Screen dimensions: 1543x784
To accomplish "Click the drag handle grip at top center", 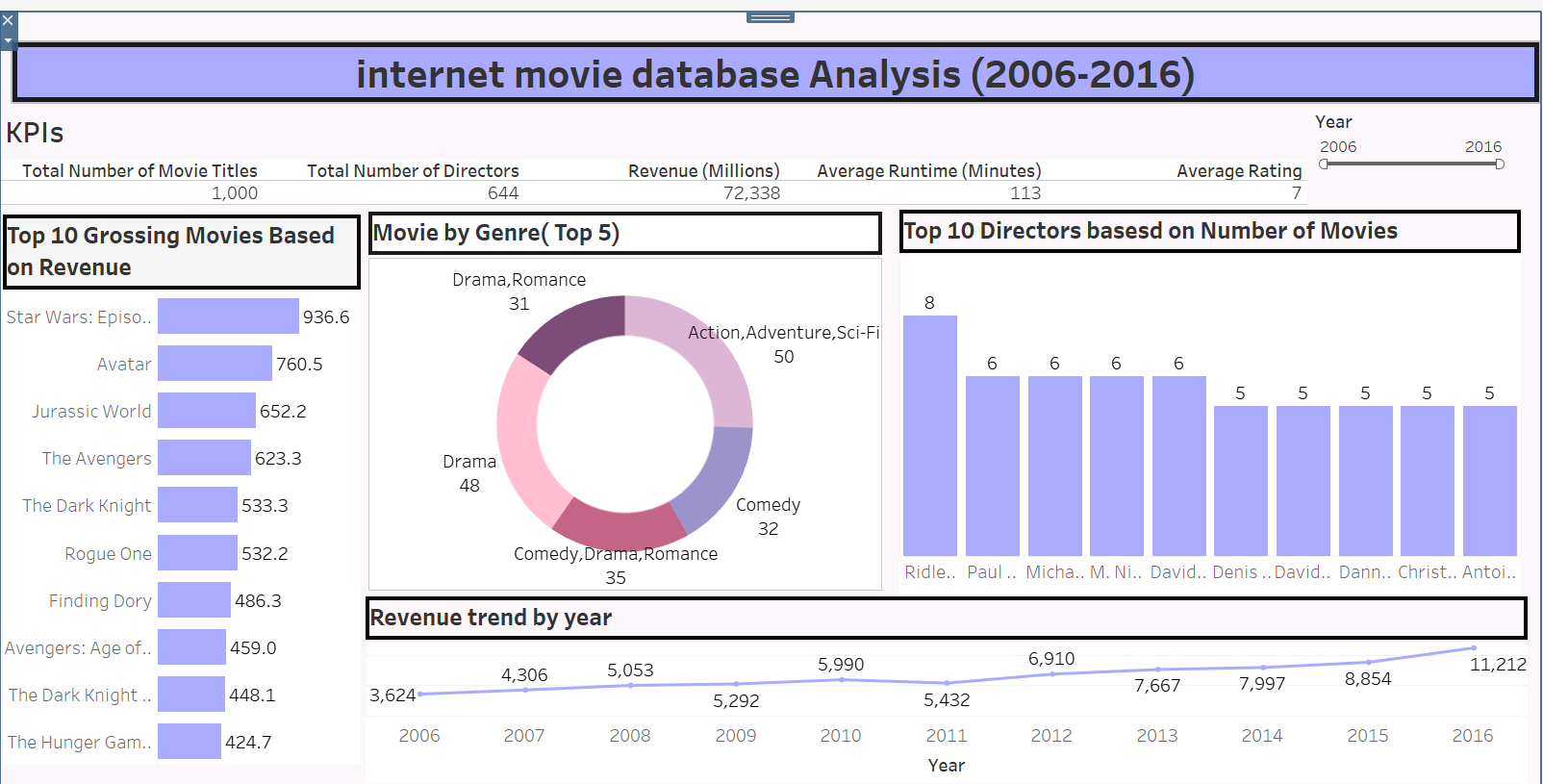I will tap(771, 17).
